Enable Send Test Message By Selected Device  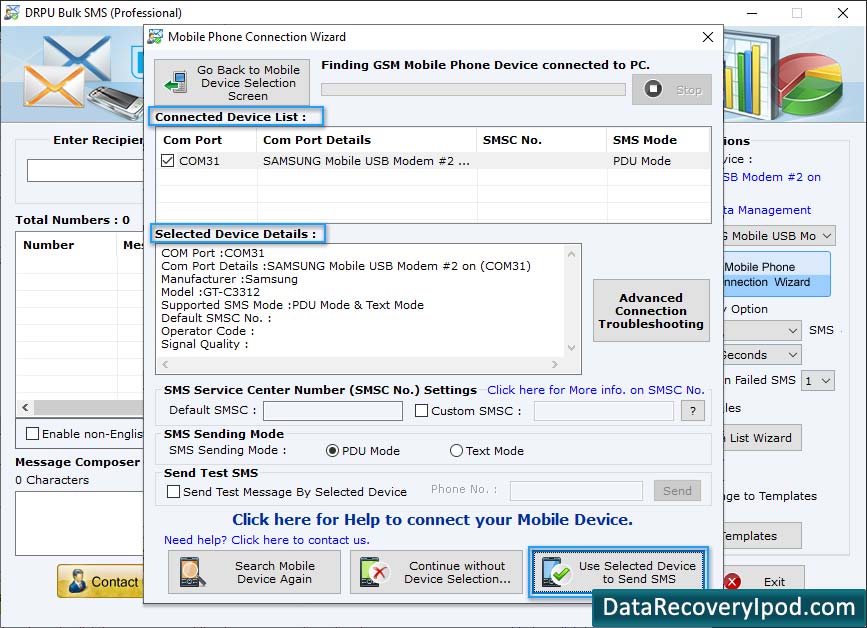(173, 491)
